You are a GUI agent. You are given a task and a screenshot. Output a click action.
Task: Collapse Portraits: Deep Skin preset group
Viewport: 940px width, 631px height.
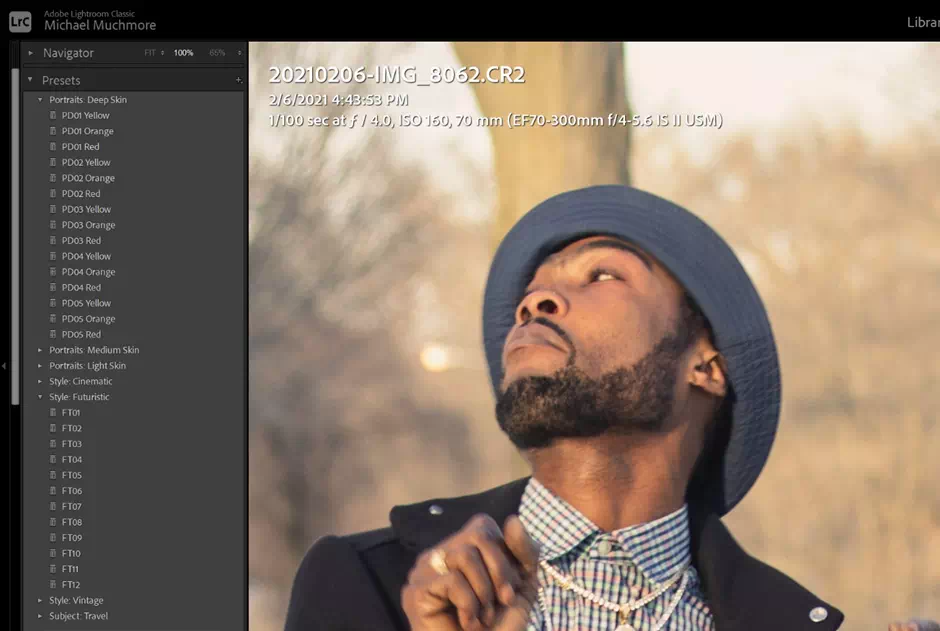pos(40,99)
